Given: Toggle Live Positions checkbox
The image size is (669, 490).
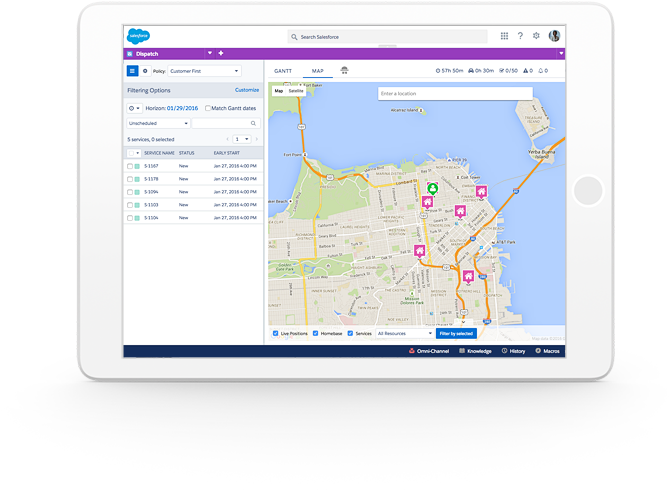Looking at the screenshot, I should [276, 333].
